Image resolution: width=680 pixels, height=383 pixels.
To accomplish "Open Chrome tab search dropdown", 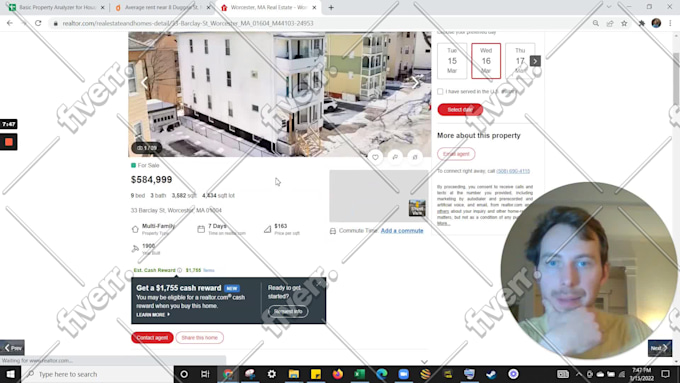I will [608, 7].
